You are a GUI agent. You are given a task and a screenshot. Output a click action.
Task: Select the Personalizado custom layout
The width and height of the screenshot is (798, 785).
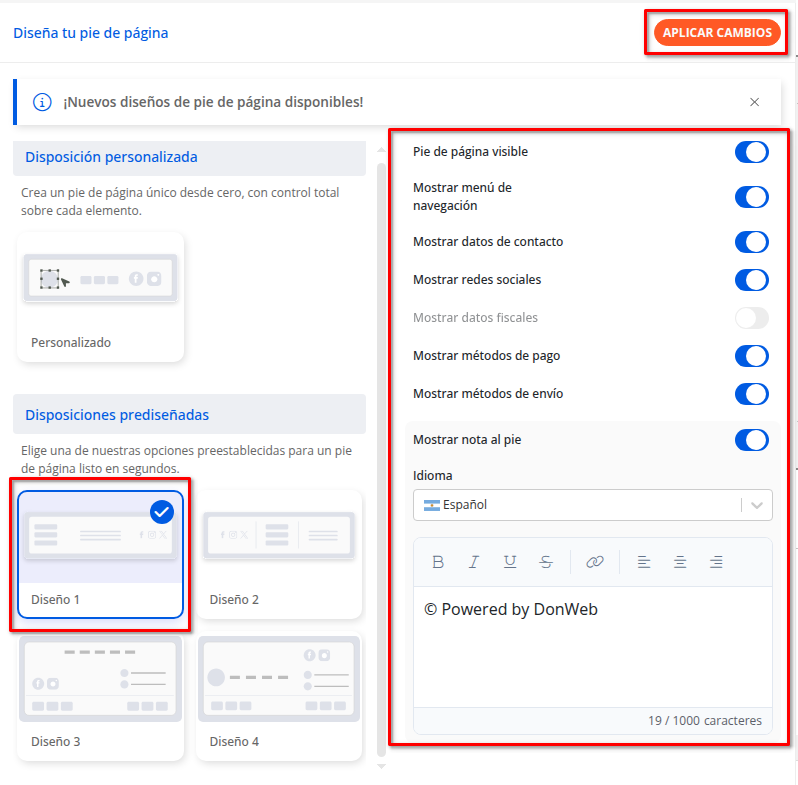click(100, 296)
